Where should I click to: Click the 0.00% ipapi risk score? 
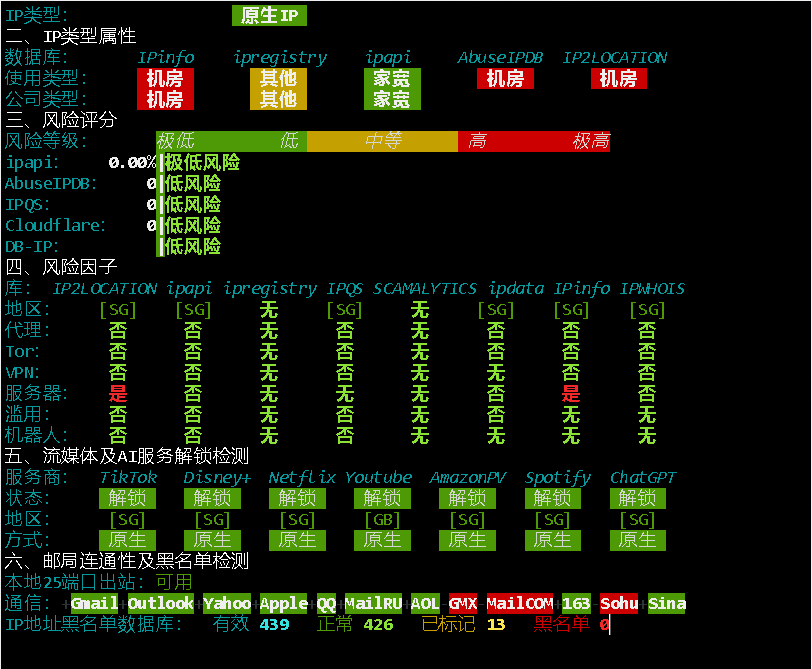coord(131,162)
